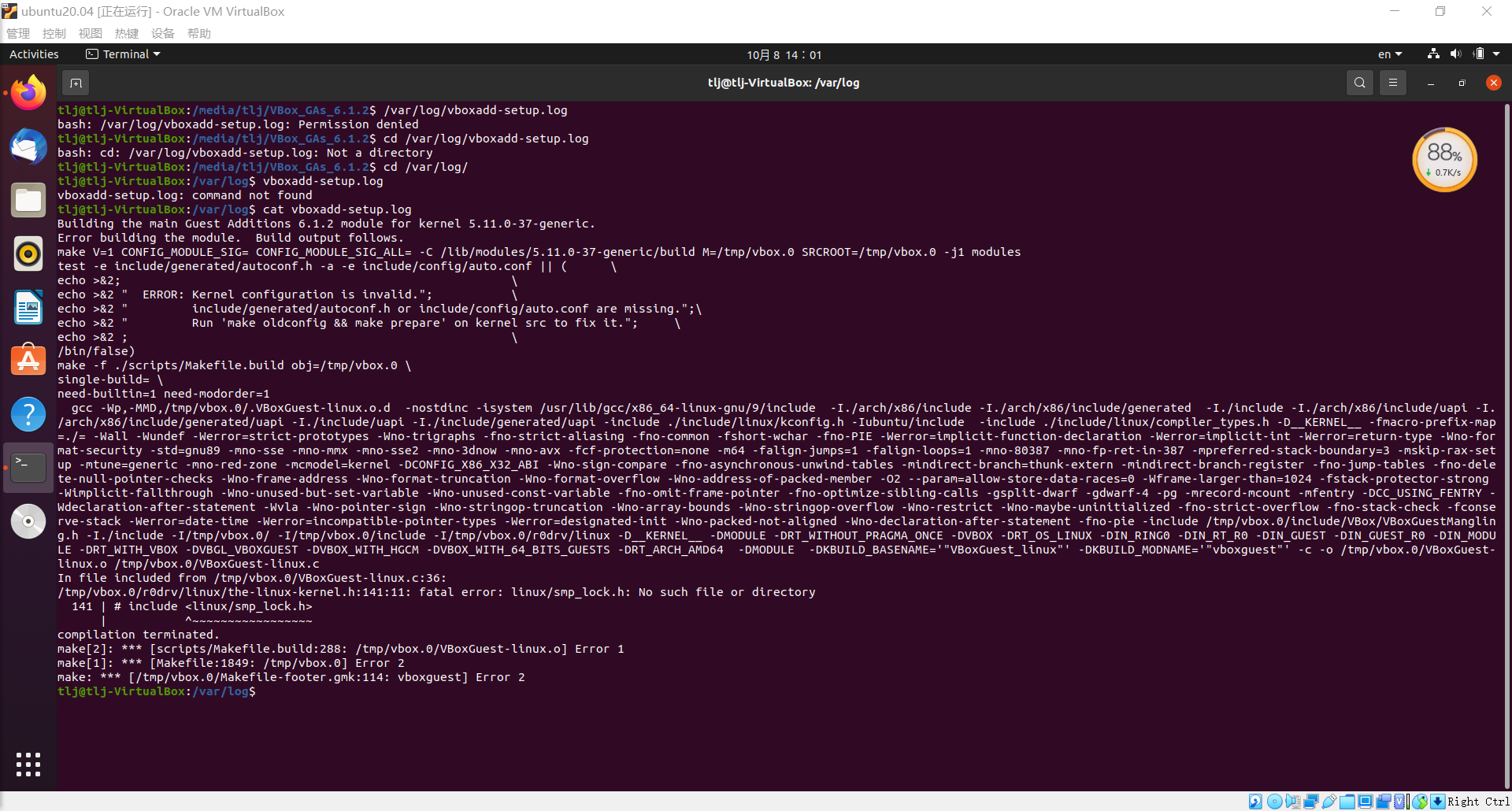Click Activities in the top bar

pos(34,54)
